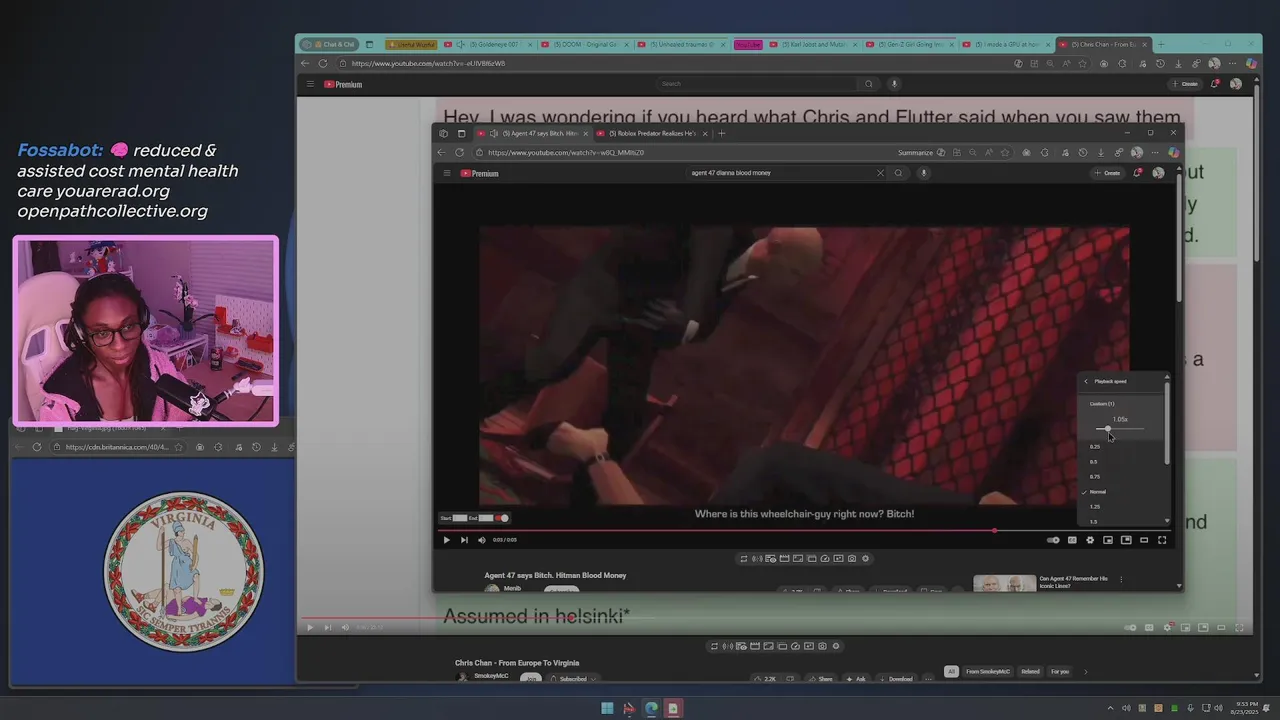The image size is (1280, 720).
Task: Select Related filter chip
Action: point(1030,672)
